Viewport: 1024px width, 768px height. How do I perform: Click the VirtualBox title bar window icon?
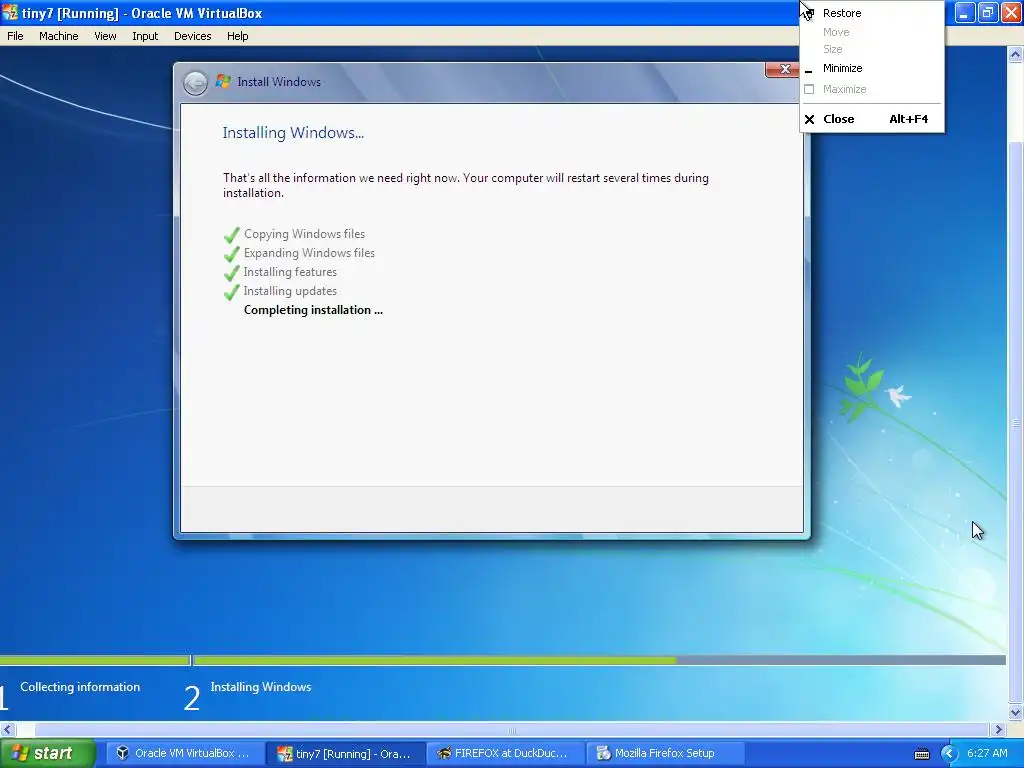point(10,12)
